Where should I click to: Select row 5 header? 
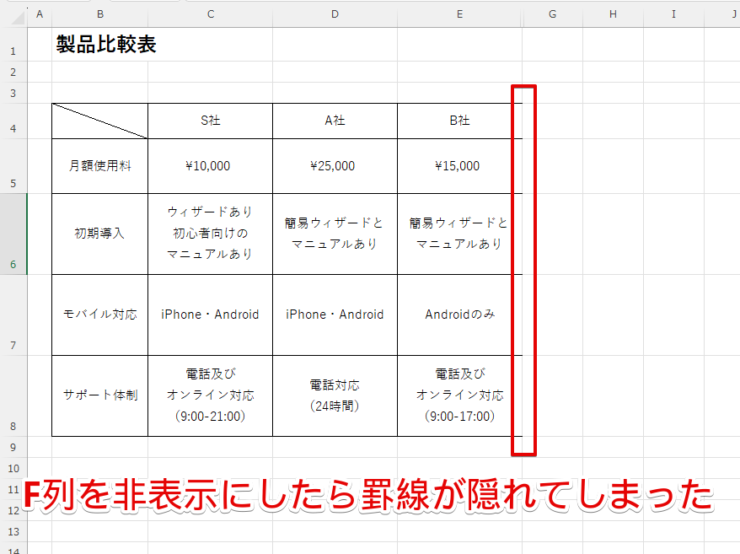tap(13, 166)
